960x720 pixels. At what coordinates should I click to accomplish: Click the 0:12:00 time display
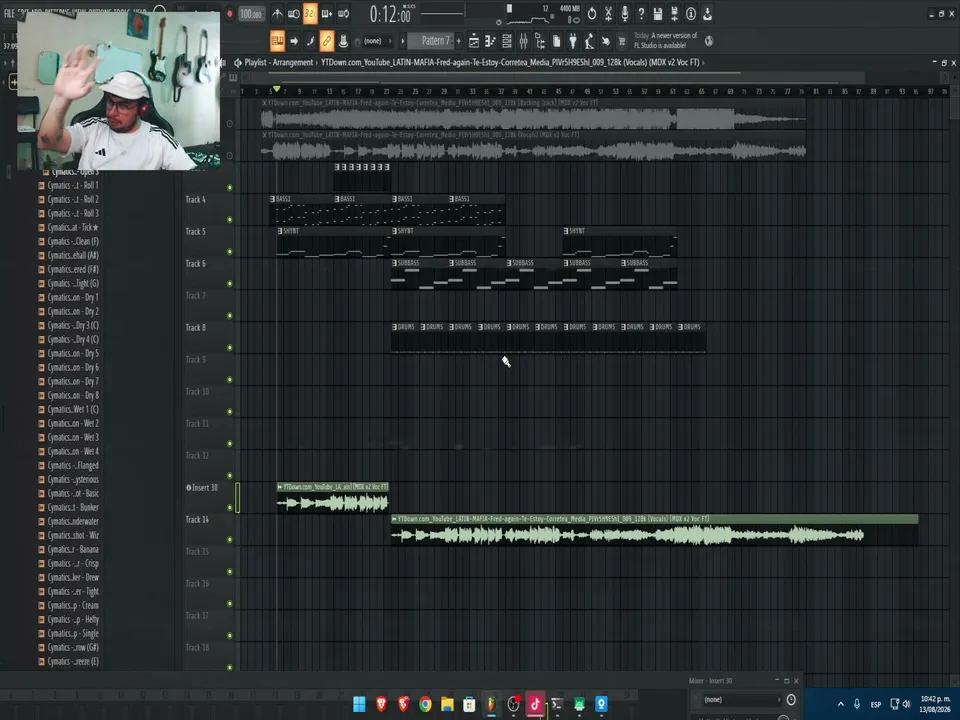click(390, 14)
